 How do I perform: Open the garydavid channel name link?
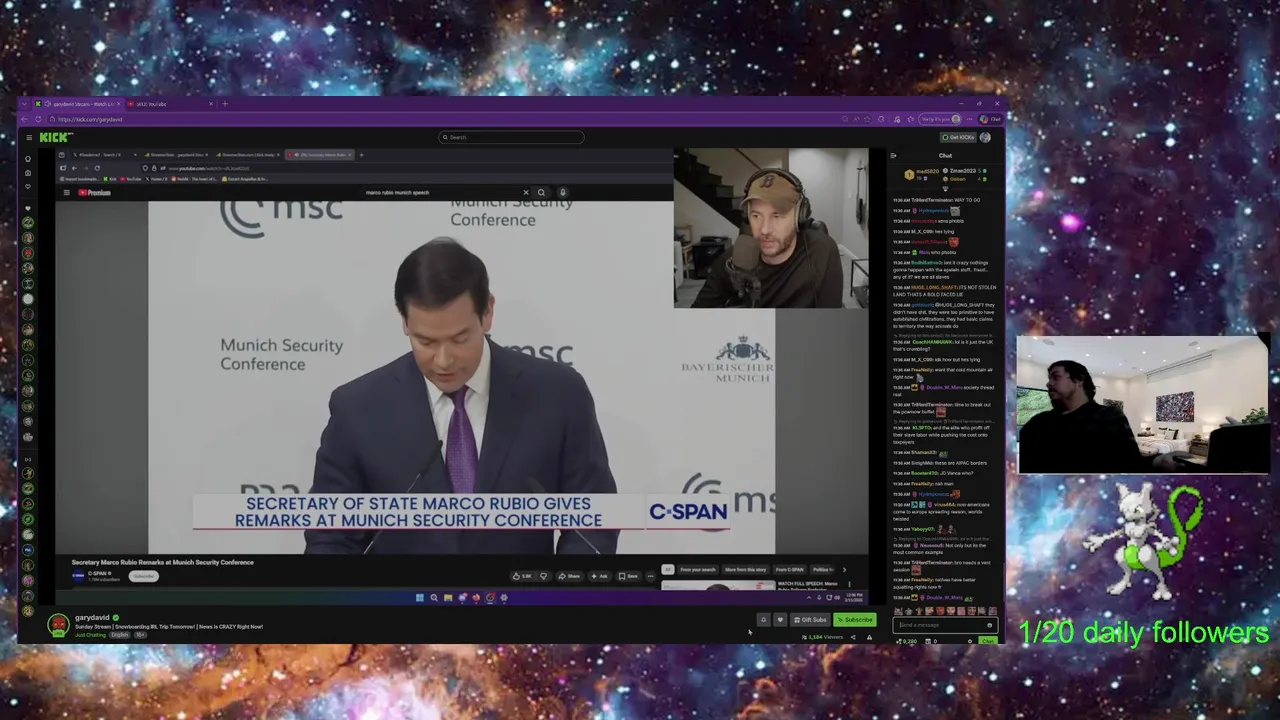point(92,618)
